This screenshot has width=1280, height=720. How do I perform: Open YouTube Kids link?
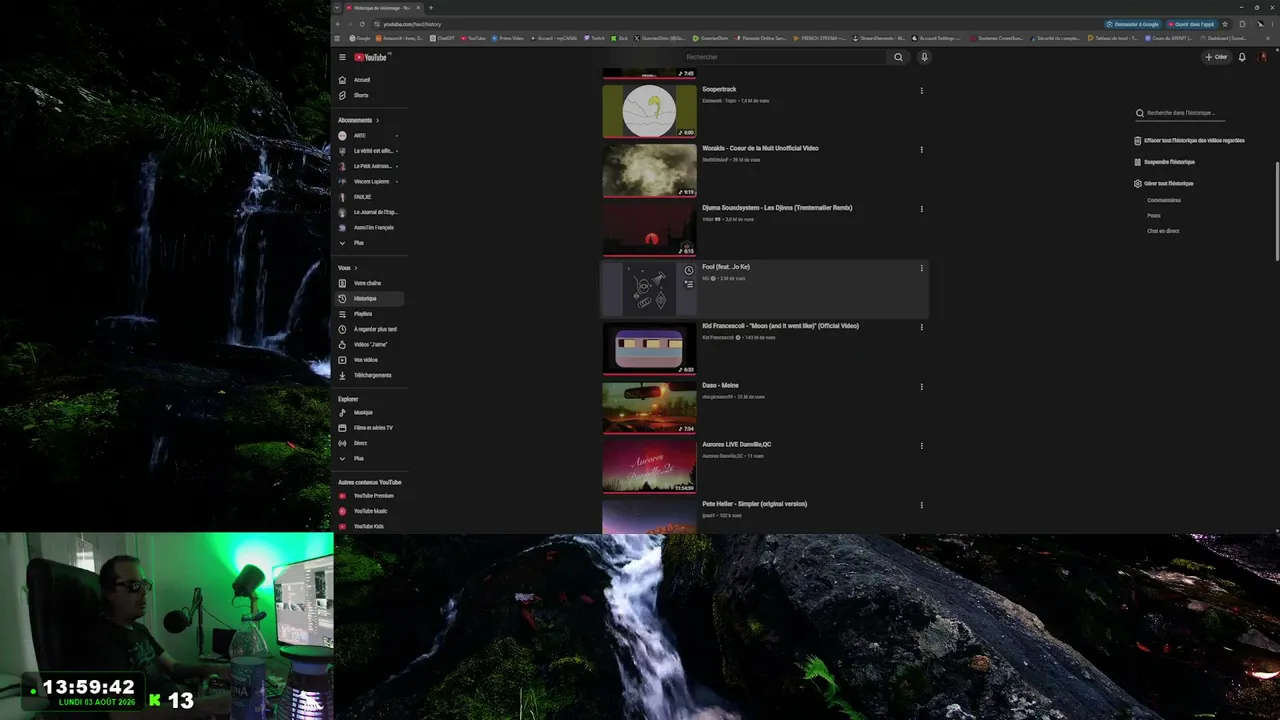tap(370, 526)
